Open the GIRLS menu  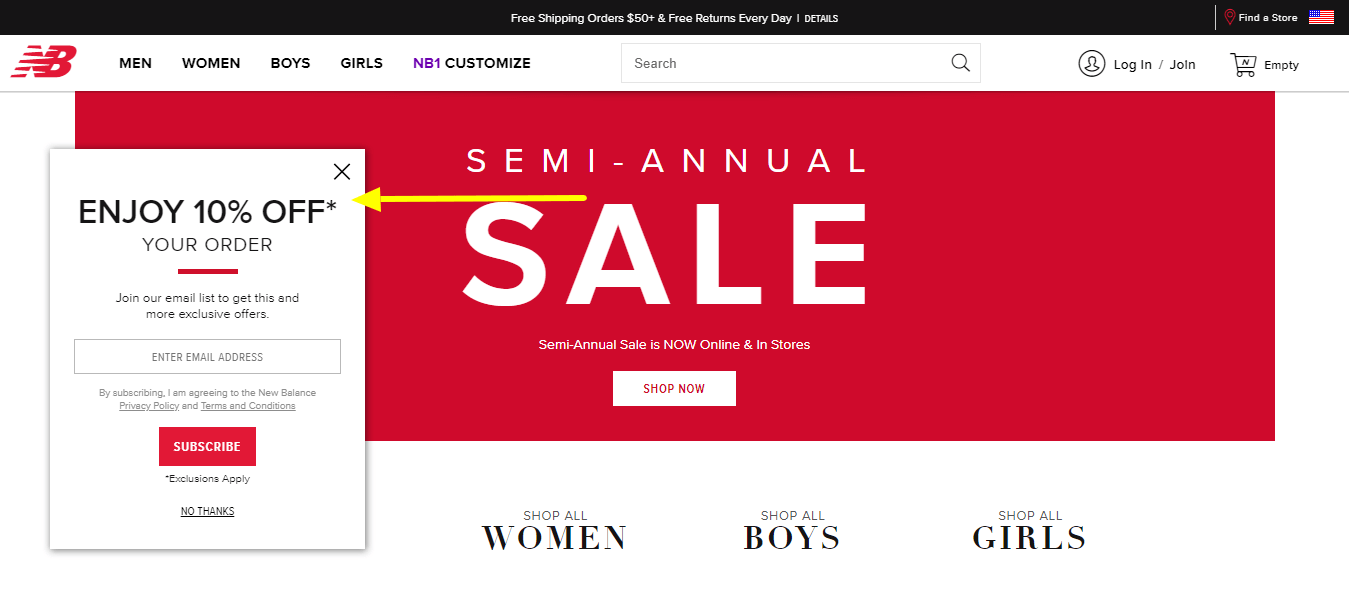[361, 63]
